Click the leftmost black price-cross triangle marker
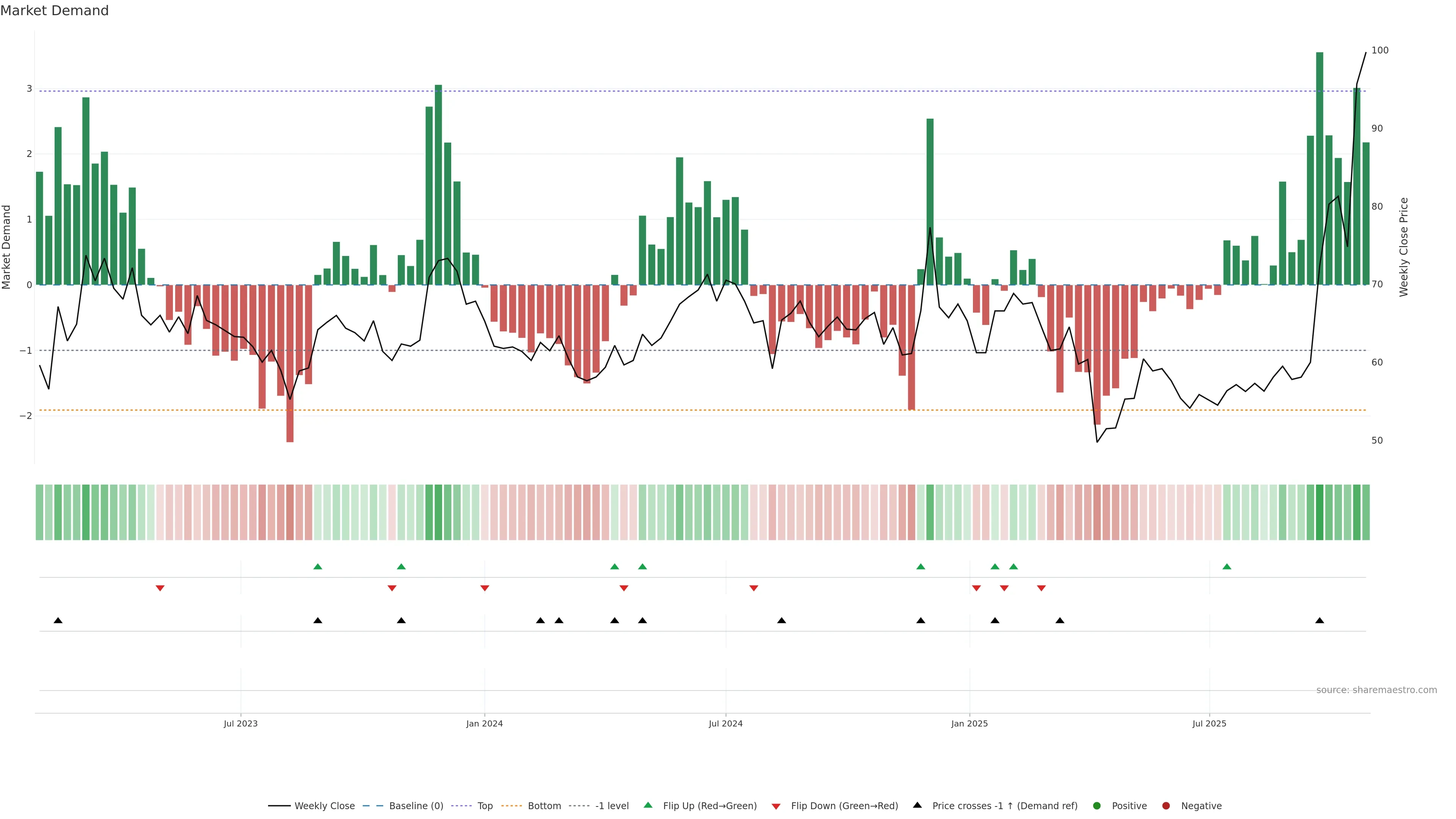 [x=58, y=621]
